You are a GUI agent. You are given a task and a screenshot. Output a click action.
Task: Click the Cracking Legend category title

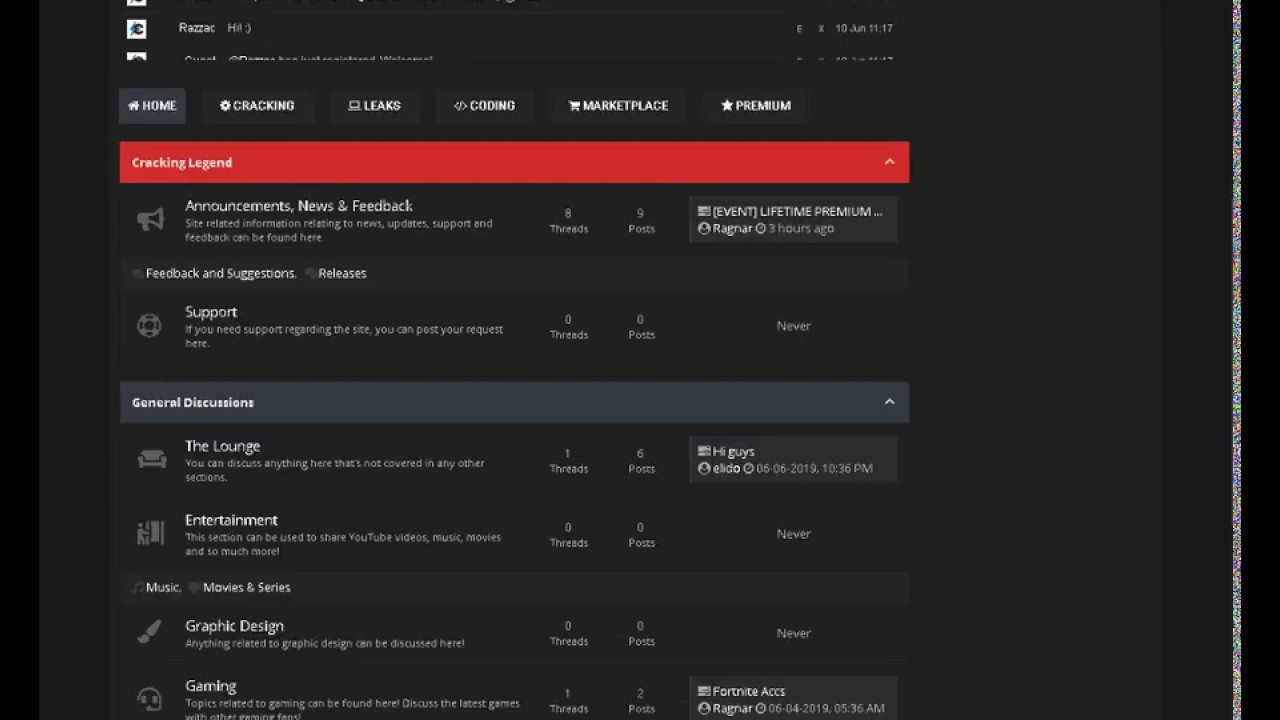[182, 162]
